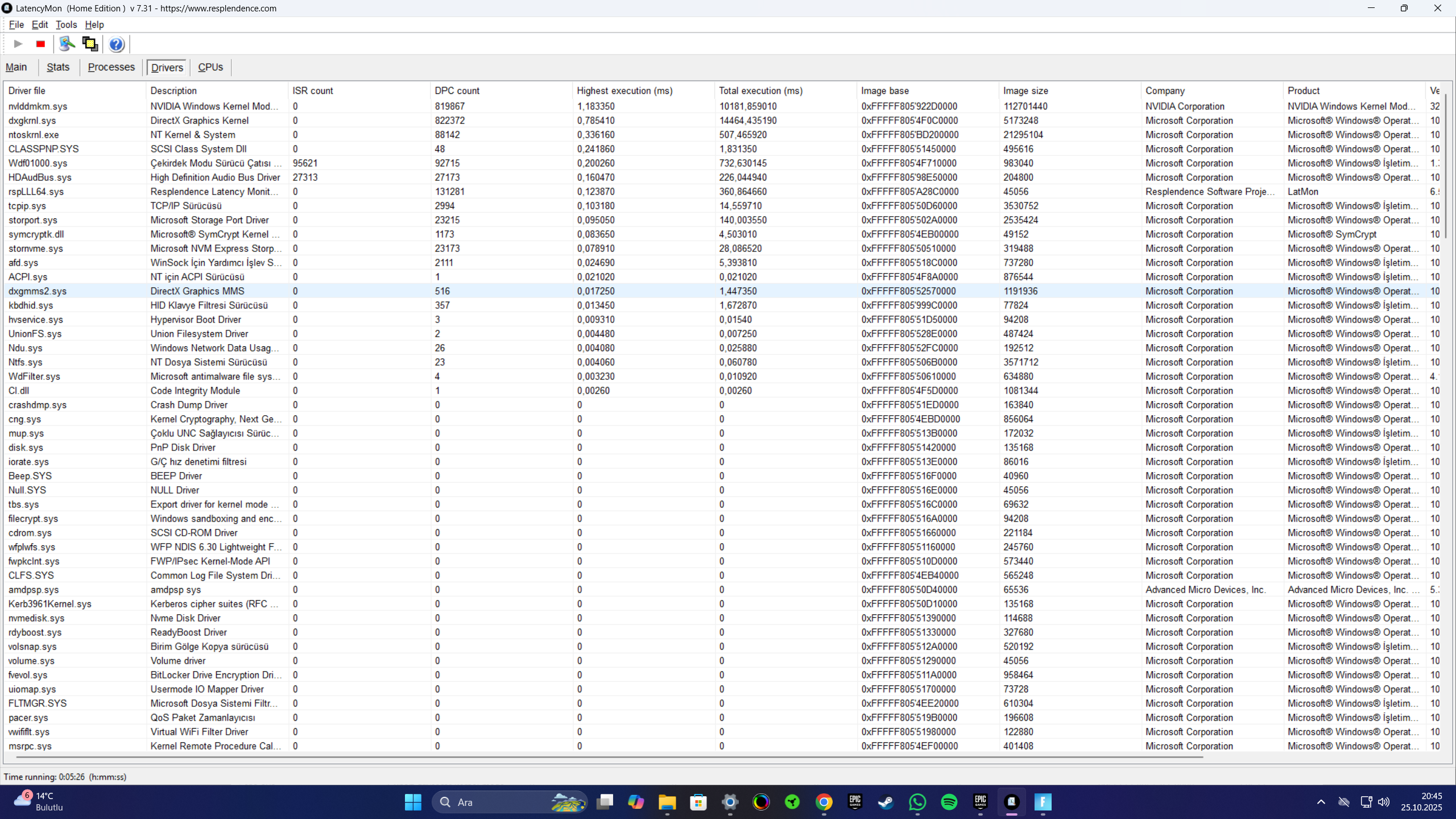Click the overlapping yellow squares toolbar icon
Image resolution: width=1456 pixels, height=819 pixels.
pyautogui.click(x=90, y=44)
